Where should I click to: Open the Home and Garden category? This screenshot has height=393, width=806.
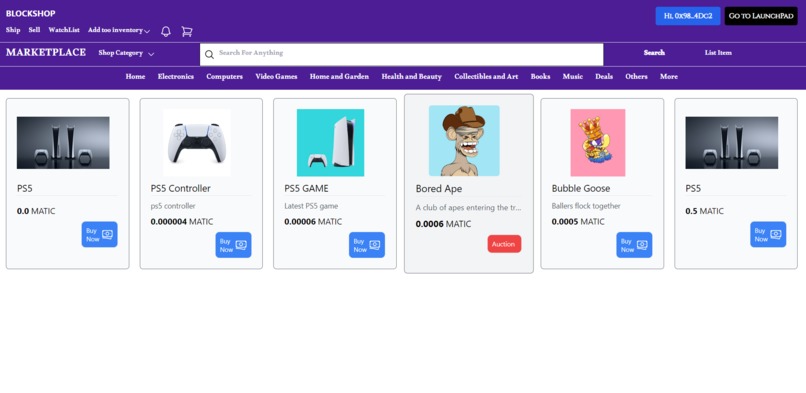click(339, 77)
